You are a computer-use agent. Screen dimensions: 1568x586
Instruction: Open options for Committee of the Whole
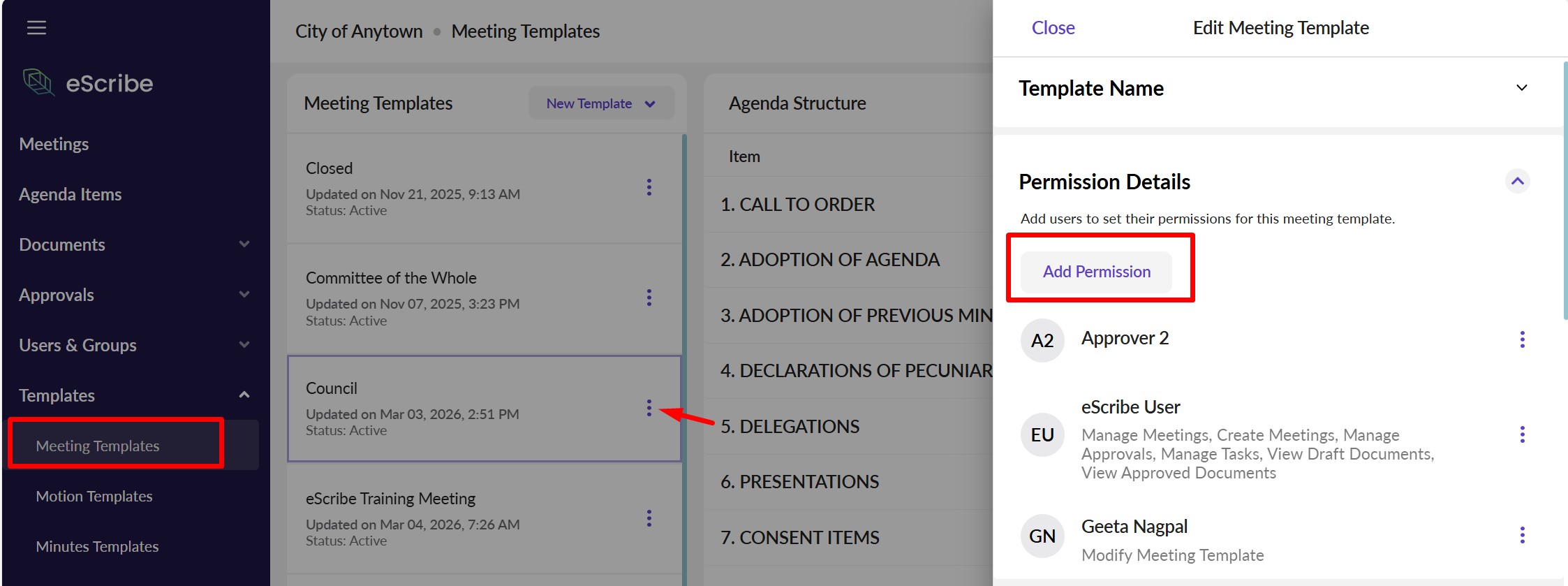click(649, 298)
